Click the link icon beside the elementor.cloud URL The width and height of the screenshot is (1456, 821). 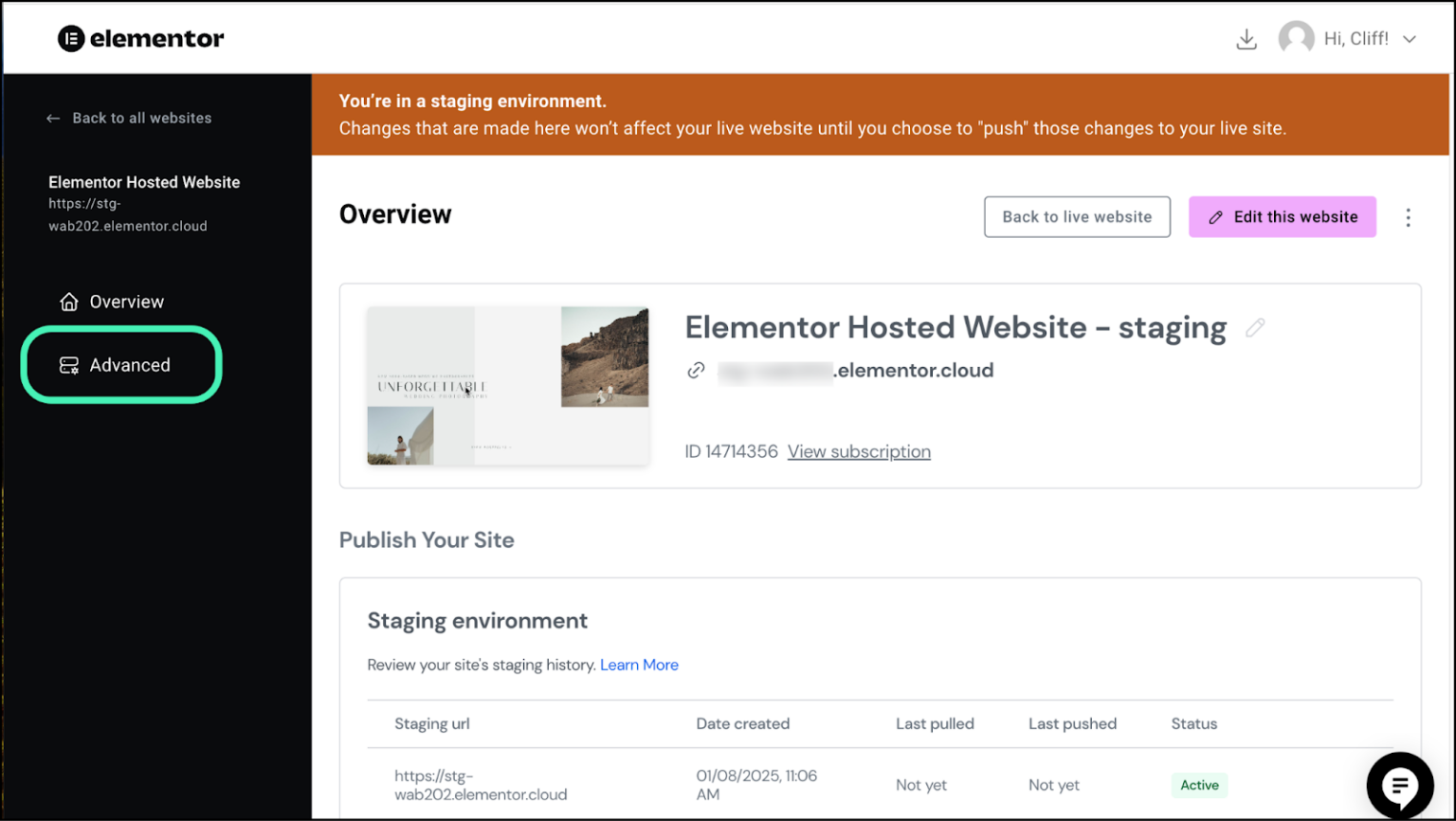(x=697, y=370)
